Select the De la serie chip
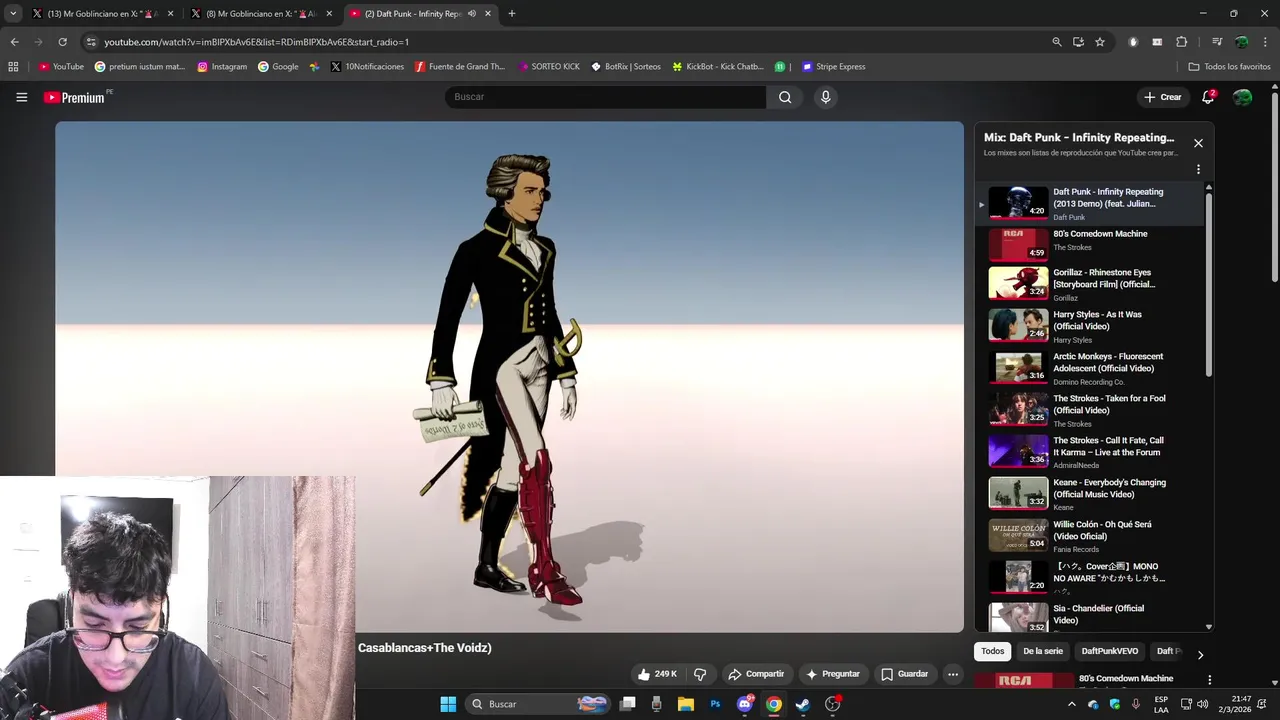1280x720 pixels. click(x=1043, y=651)
